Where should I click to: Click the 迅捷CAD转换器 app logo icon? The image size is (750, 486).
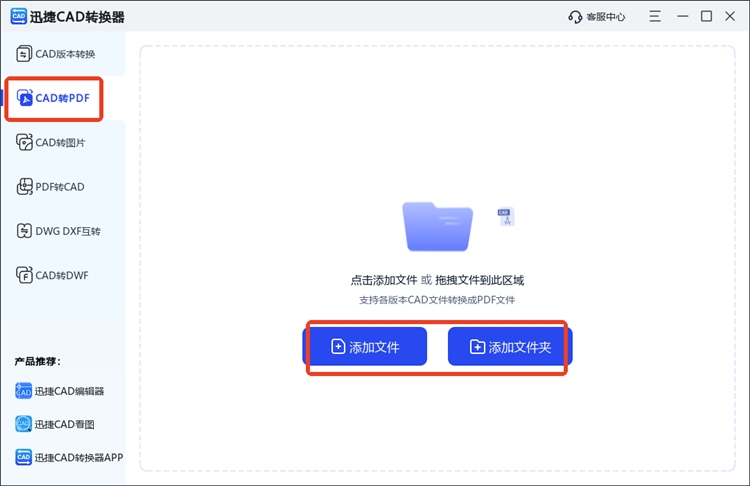18,17
